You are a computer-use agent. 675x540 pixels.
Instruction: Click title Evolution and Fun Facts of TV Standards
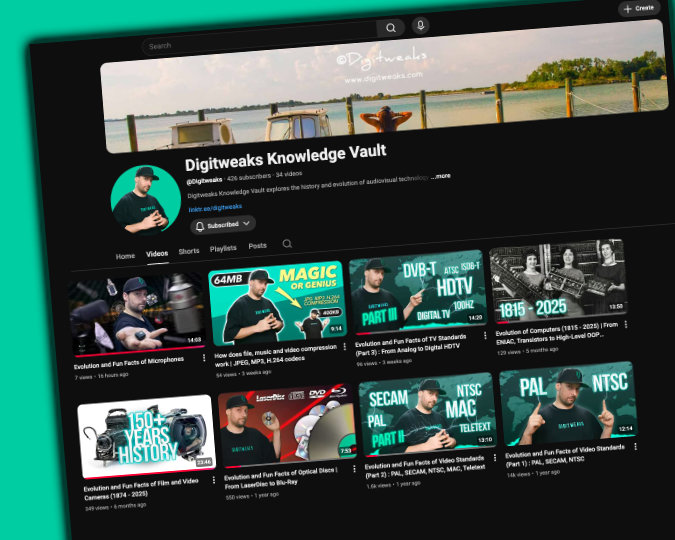[x=411, y=344]
